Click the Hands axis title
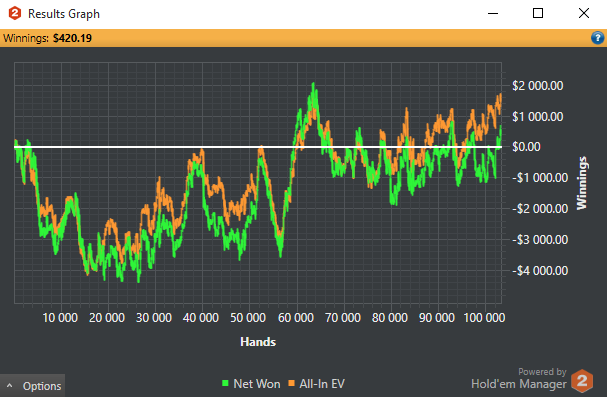This screenshot has height=397, width=607. [258, 342]
